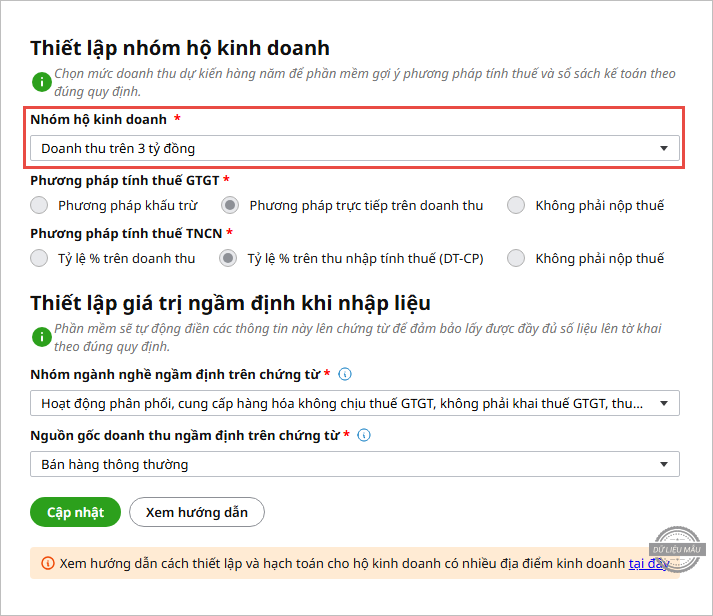
Task: Click info icon beside Nguồn gốc doanh thu label
Action: tap(364, 435)
